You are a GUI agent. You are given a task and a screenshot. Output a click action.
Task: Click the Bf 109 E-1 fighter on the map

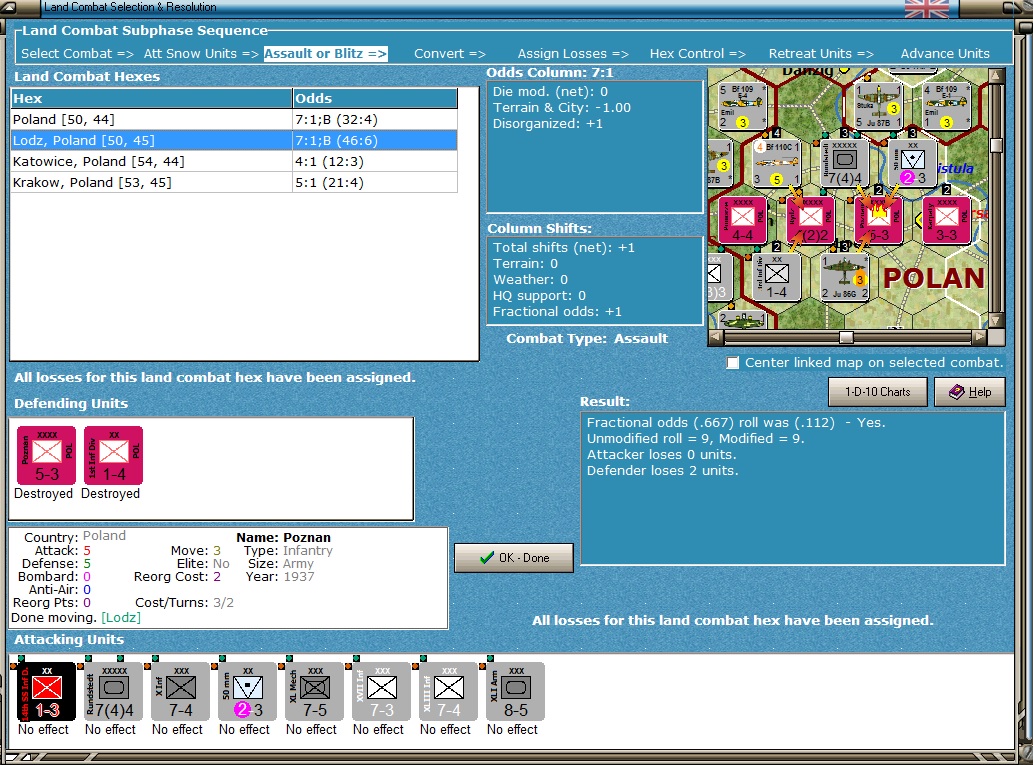coord(946,105)
